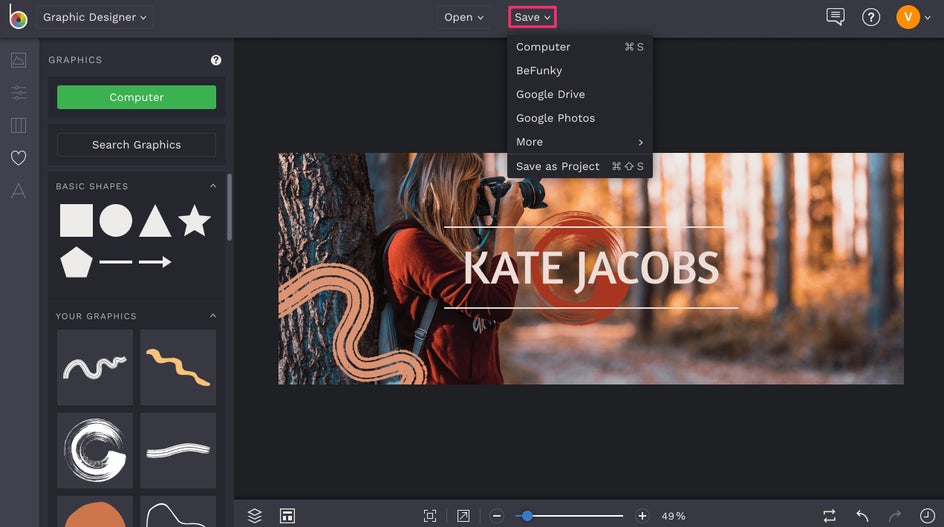
Task: Open the feedback chat icon
Action: 835,17
